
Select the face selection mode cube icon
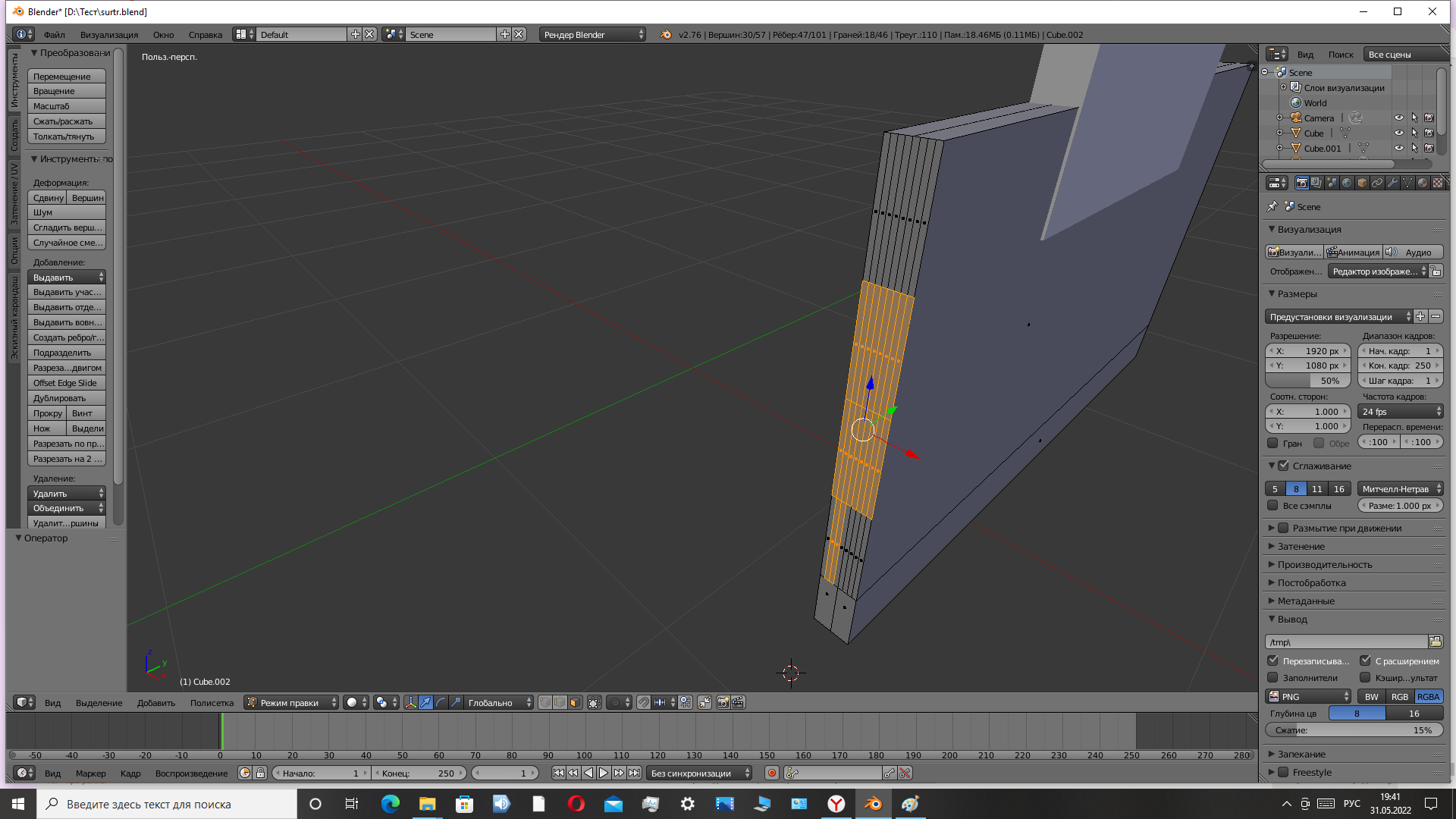point(575,703)
